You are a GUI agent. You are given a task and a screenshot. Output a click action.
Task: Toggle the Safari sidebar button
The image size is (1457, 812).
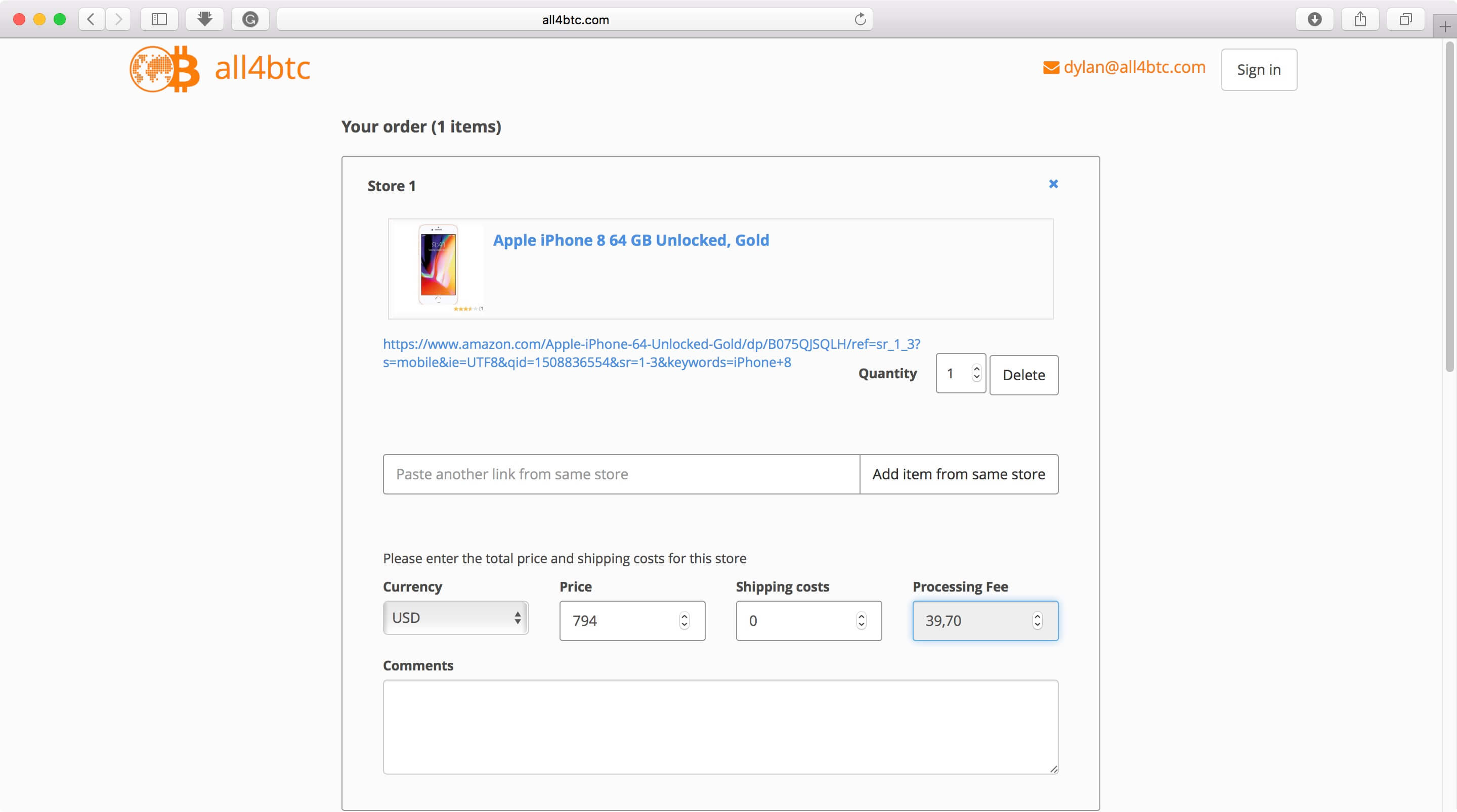click(159, 19)
